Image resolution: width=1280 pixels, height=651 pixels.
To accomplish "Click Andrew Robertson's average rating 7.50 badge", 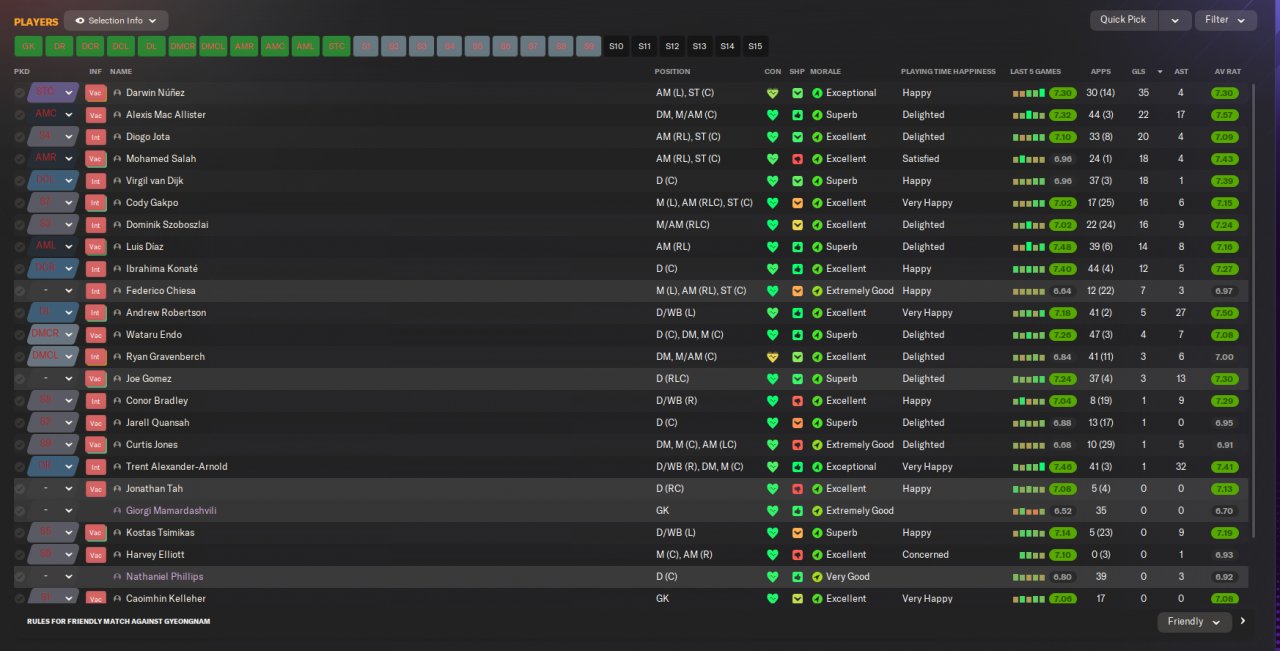I will [1224, 313].
